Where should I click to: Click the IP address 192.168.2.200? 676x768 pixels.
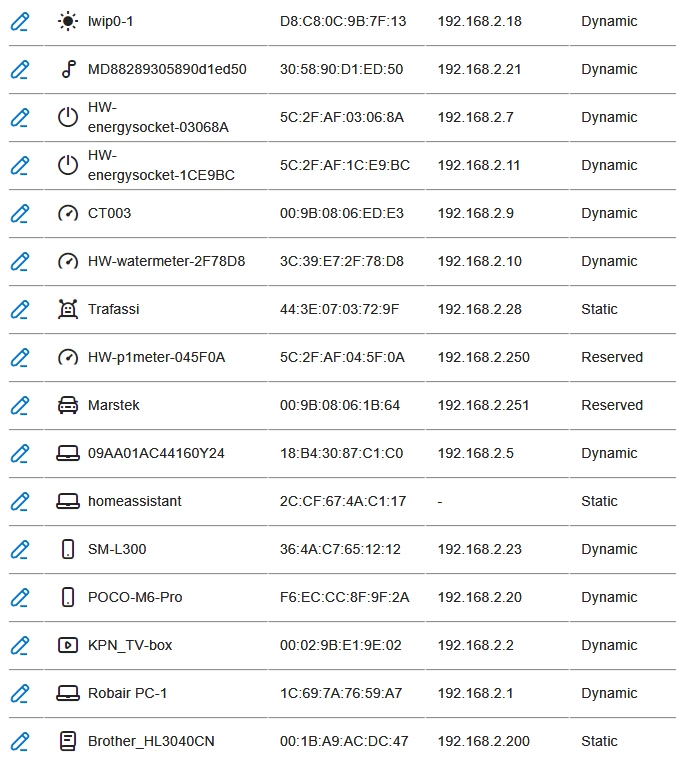click(x=483, y=741)
